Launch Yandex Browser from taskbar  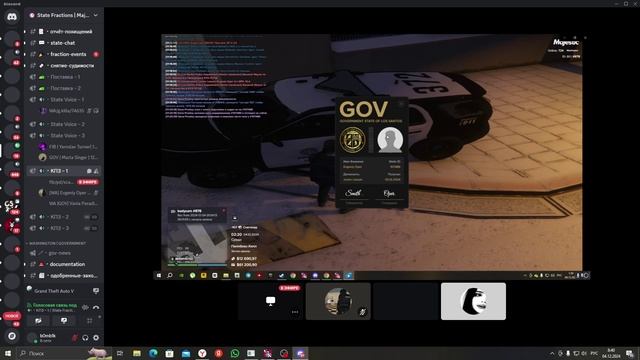point(202,353)
